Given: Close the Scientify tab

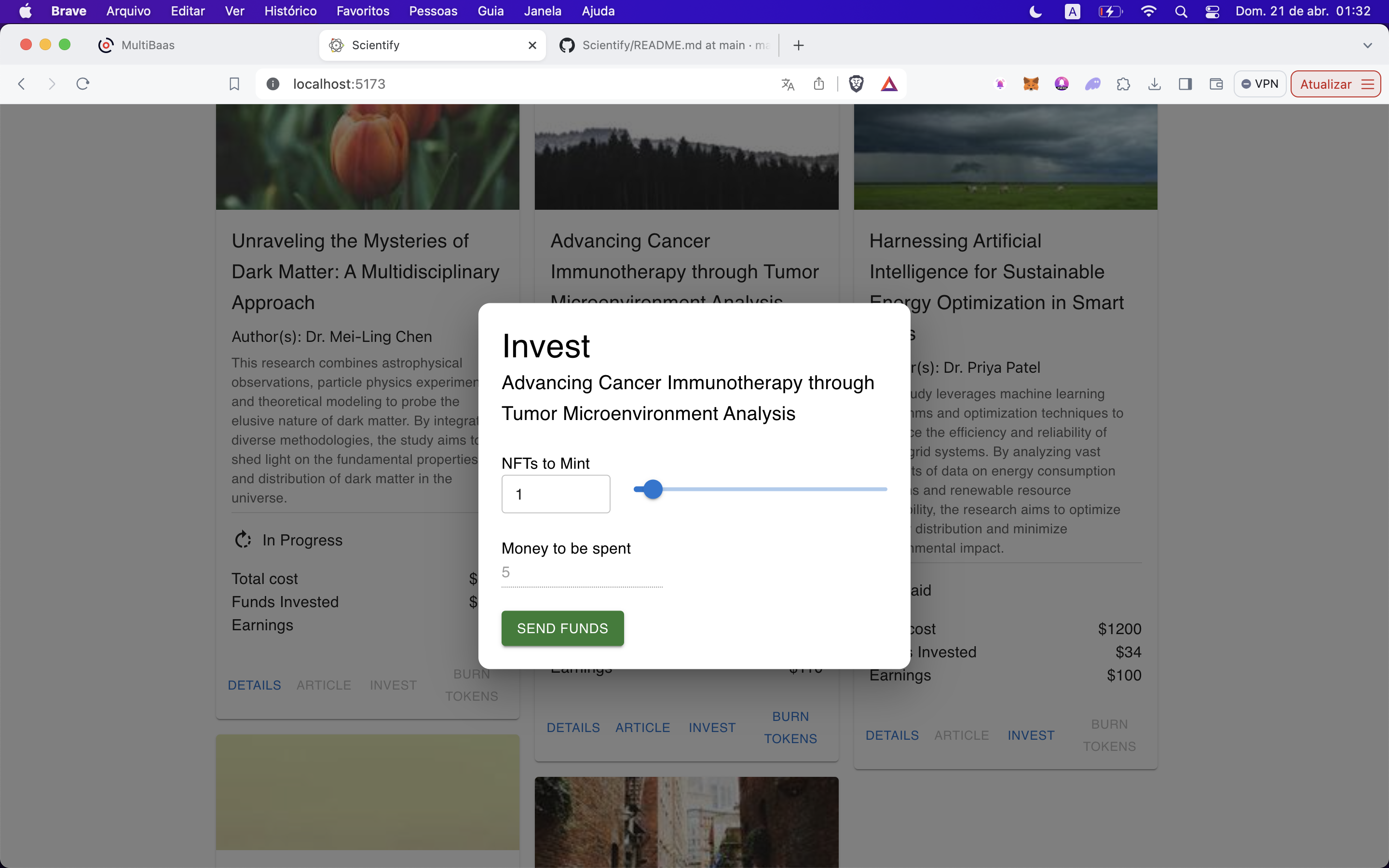Looking at the screenshot, I should point(532,45).
